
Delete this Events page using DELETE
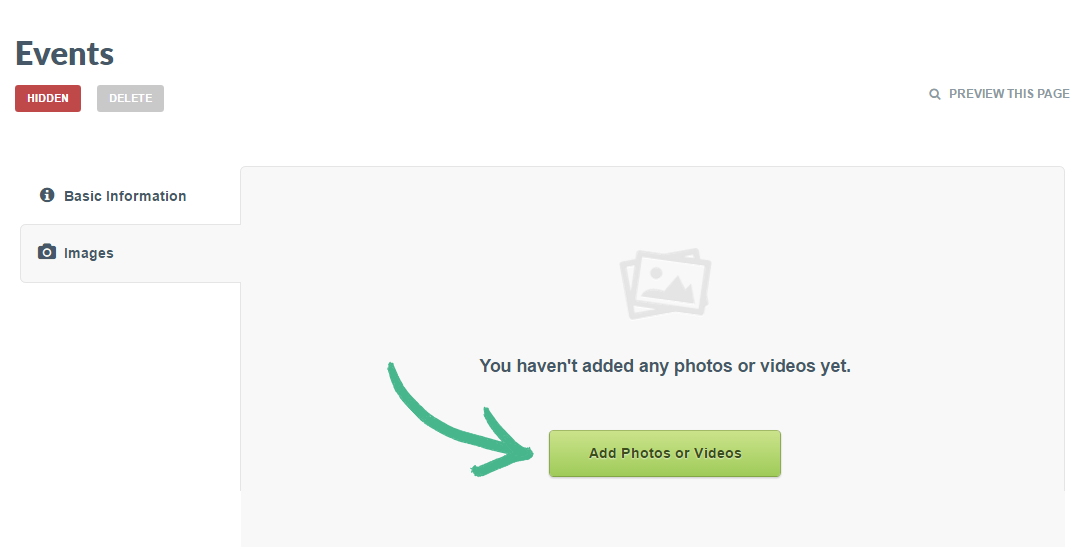[130, 98]
